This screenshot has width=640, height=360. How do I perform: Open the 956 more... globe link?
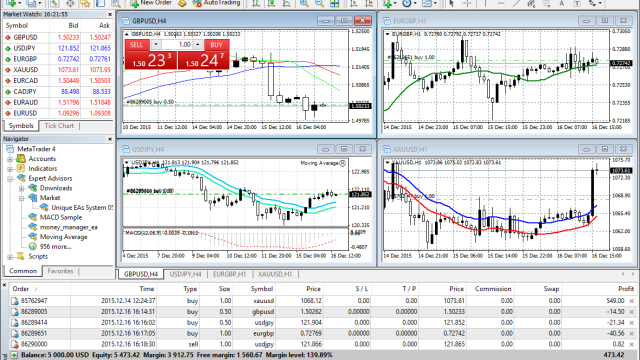(50, 247)
